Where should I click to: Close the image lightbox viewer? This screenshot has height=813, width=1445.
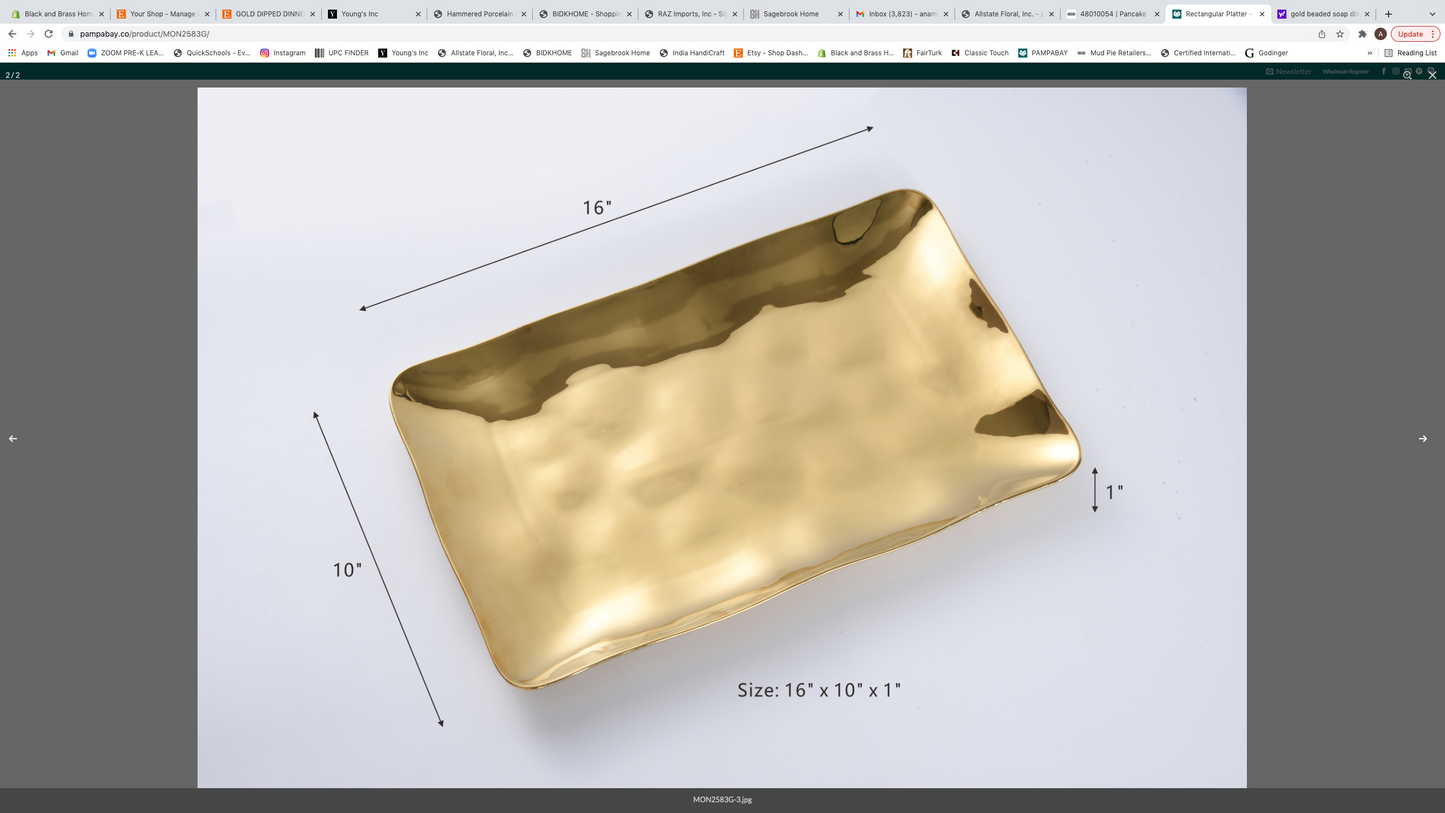1432,75
